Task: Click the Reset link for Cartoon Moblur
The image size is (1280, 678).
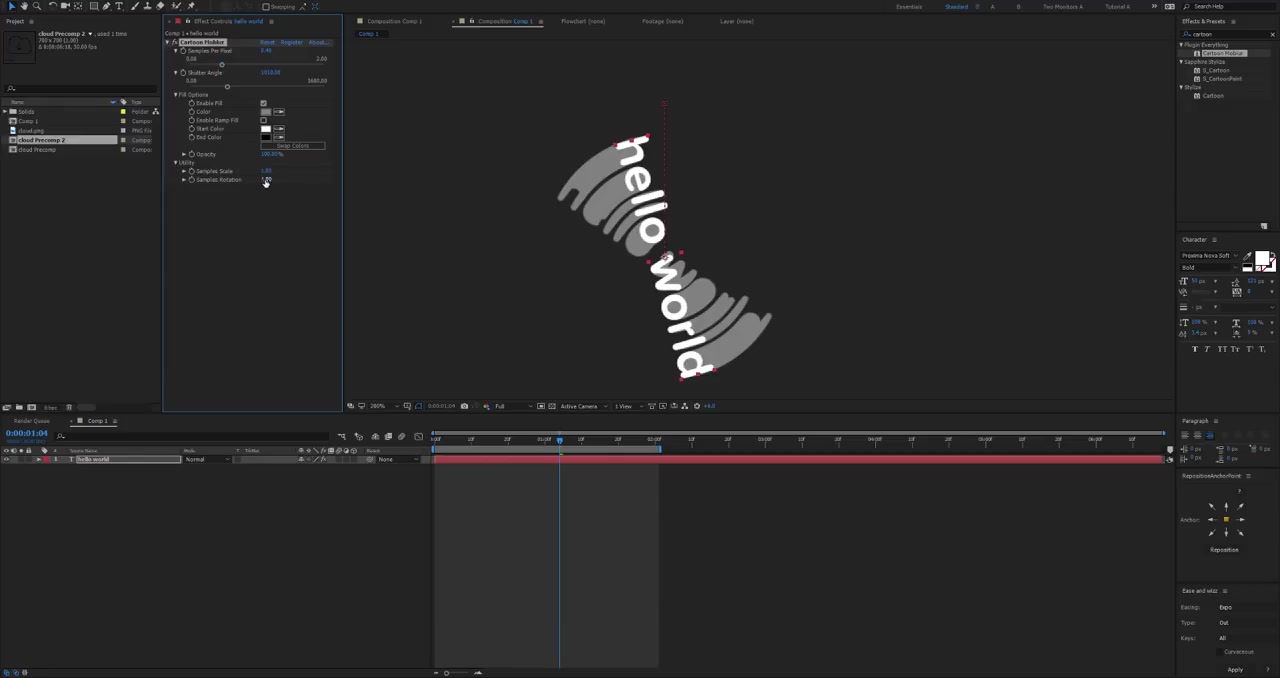Action: click(267, 42)
